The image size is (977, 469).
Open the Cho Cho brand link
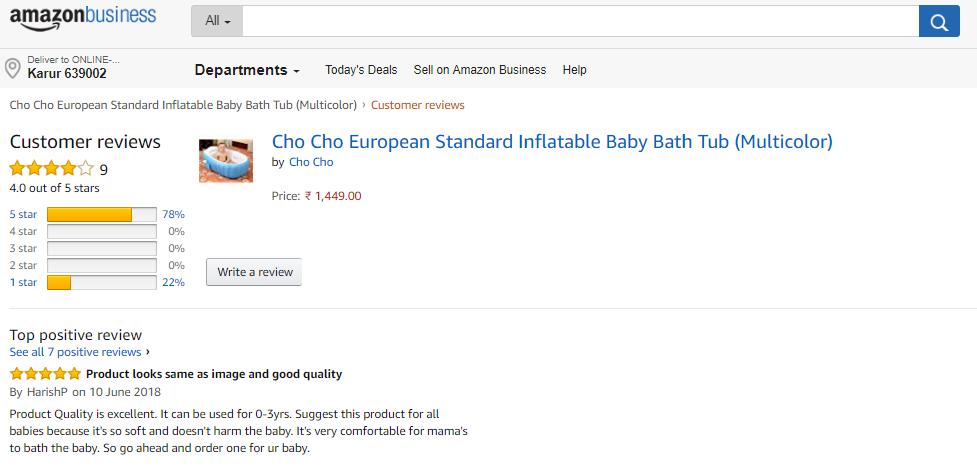[x=311, y=162]
